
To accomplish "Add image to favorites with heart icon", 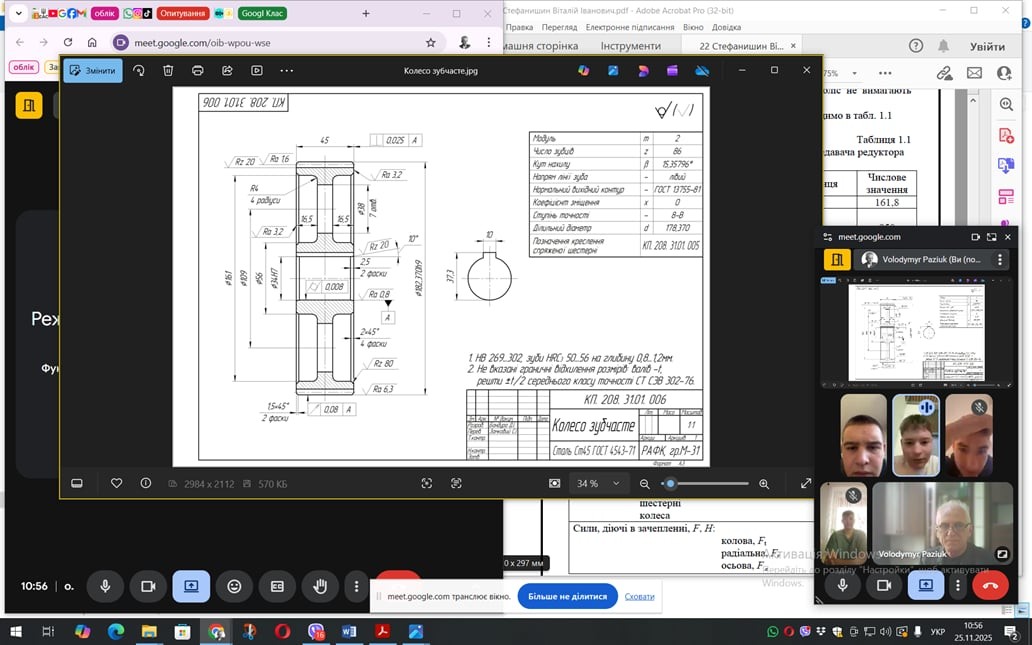I will click(x=116, y=484).
